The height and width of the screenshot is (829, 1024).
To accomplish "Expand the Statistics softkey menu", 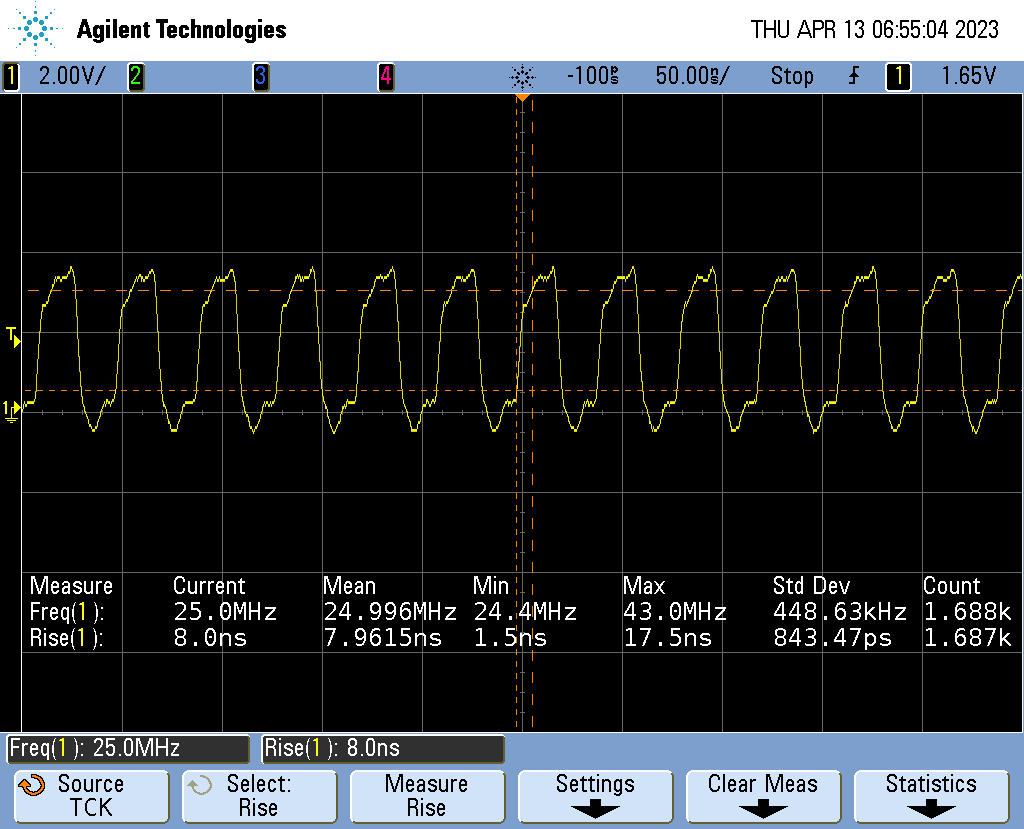I will click(x=931, y=796).
